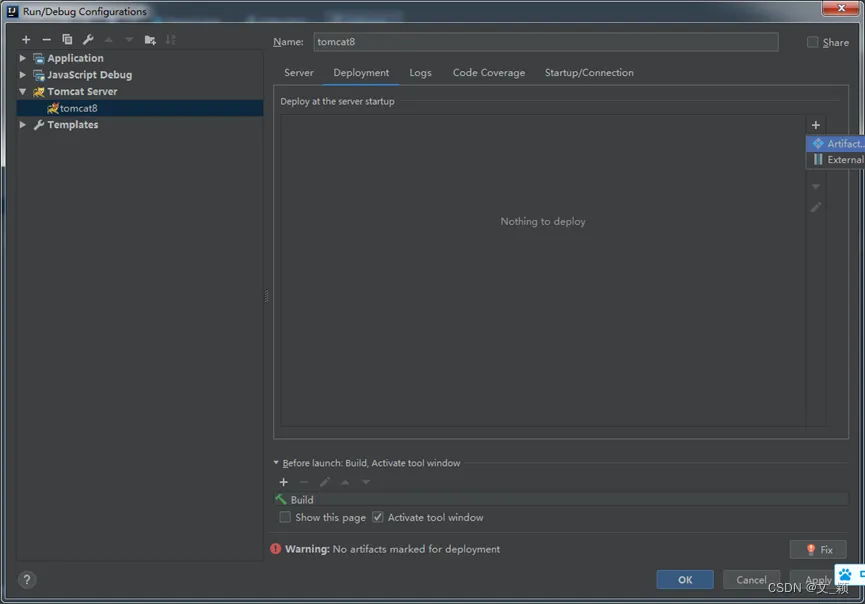Screen dimensions: 865x604
Task: Select the Deployment tab
Action: pos(361,73)
